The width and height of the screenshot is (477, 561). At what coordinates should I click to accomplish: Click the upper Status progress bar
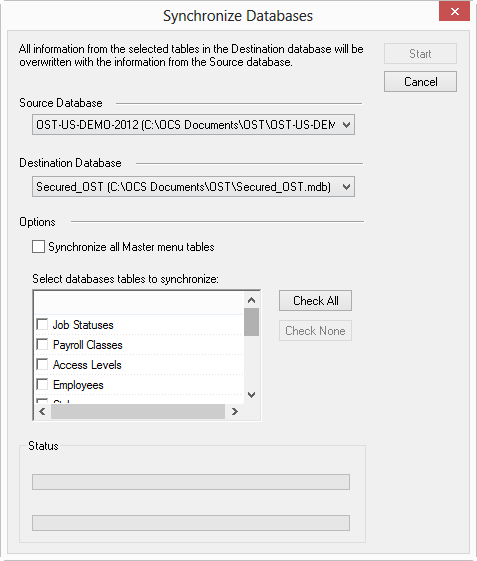(x=191, y=482)
